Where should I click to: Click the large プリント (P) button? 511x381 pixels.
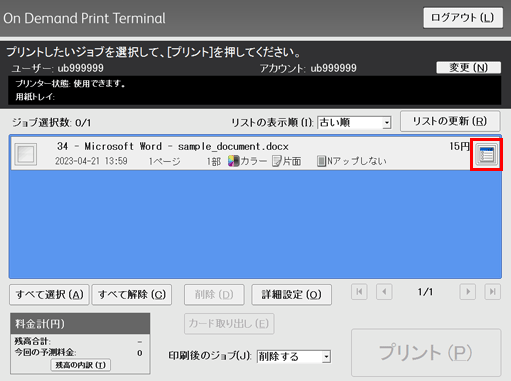click(x=426, y=353)
